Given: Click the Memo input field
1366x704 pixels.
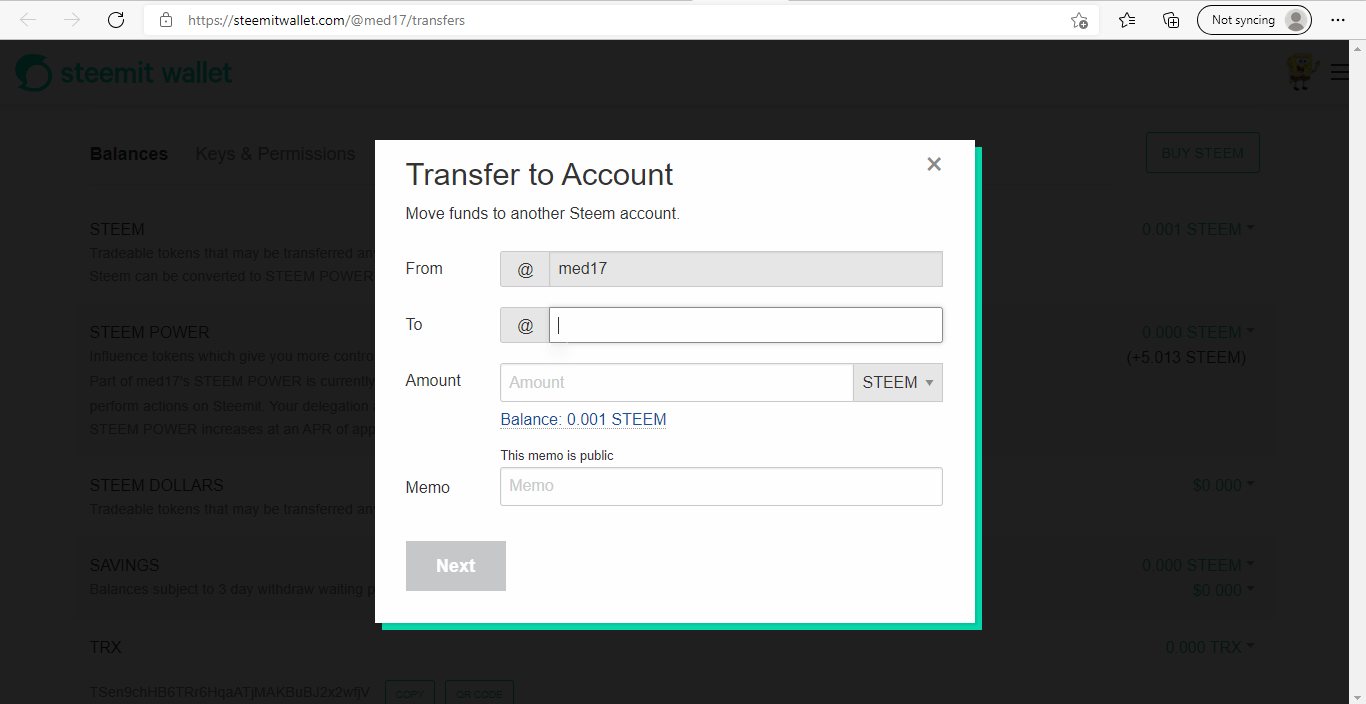Looking at the screenshot, I should point(721,486).
